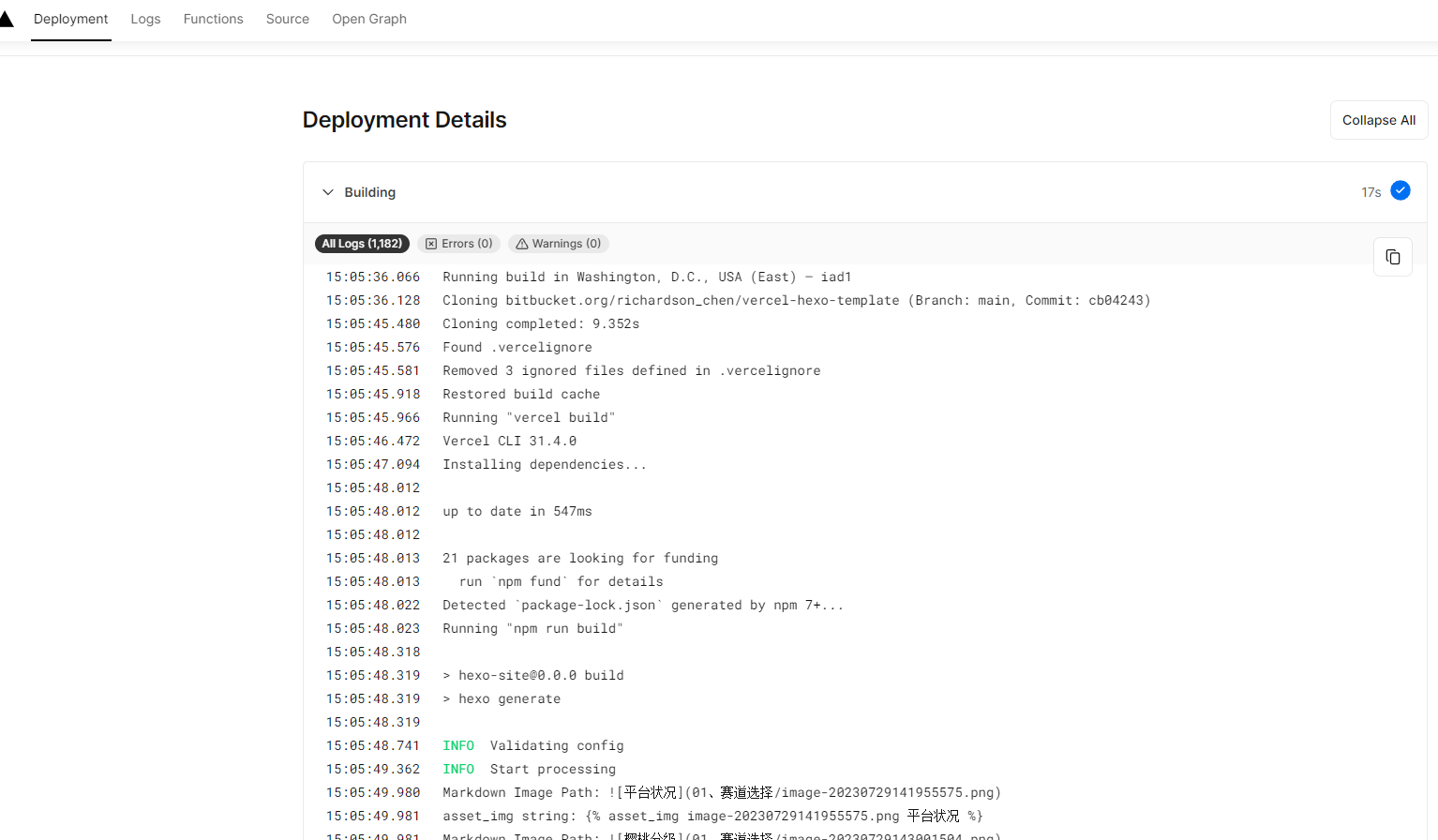1438x840 pixels.
Task: Select the 'Cloning bitbucket.org' log line
Action: pos(795,301)
